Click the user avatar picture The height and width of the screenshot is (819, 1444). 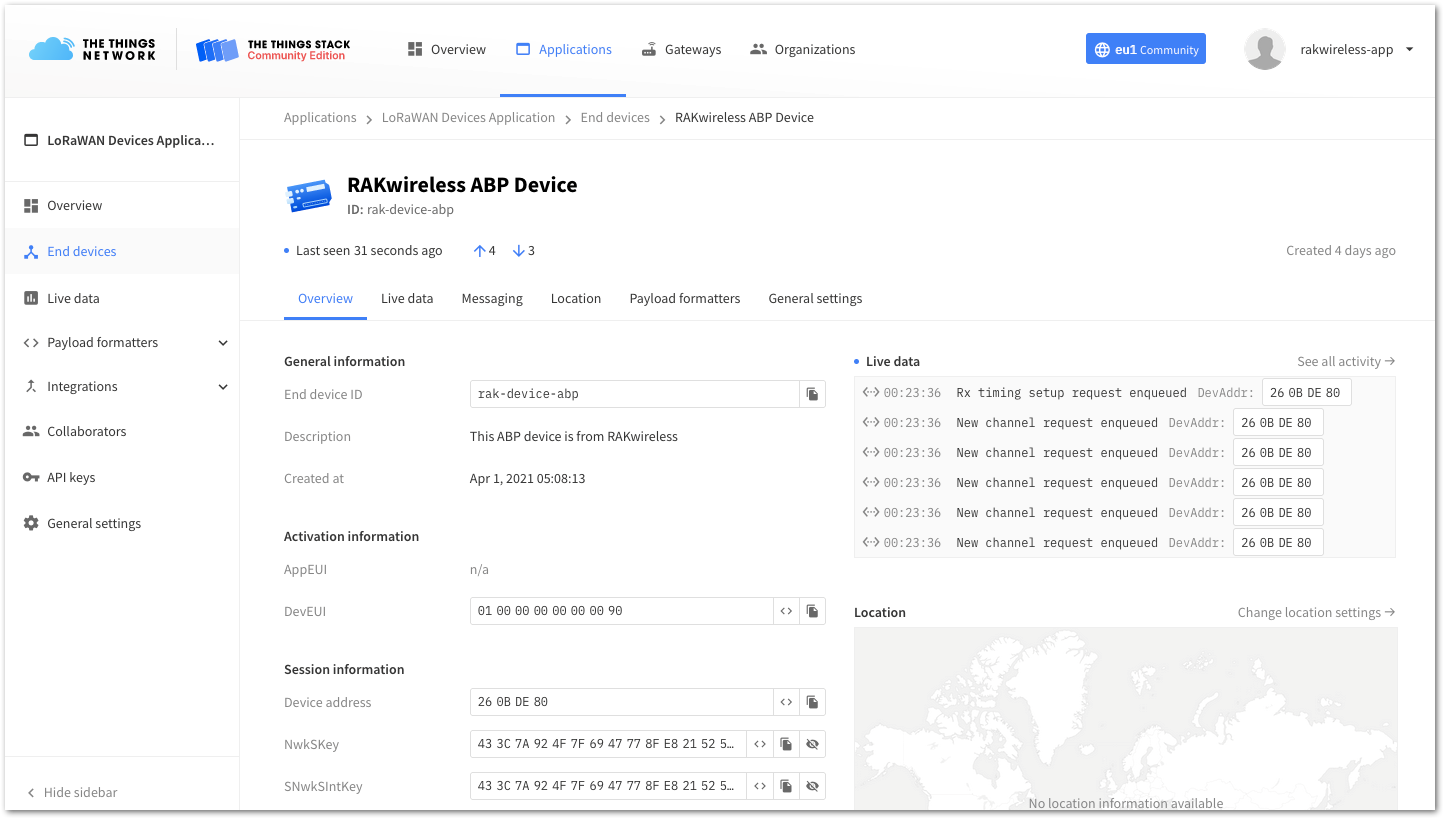pyautogui.click(x=1265, y=49)
